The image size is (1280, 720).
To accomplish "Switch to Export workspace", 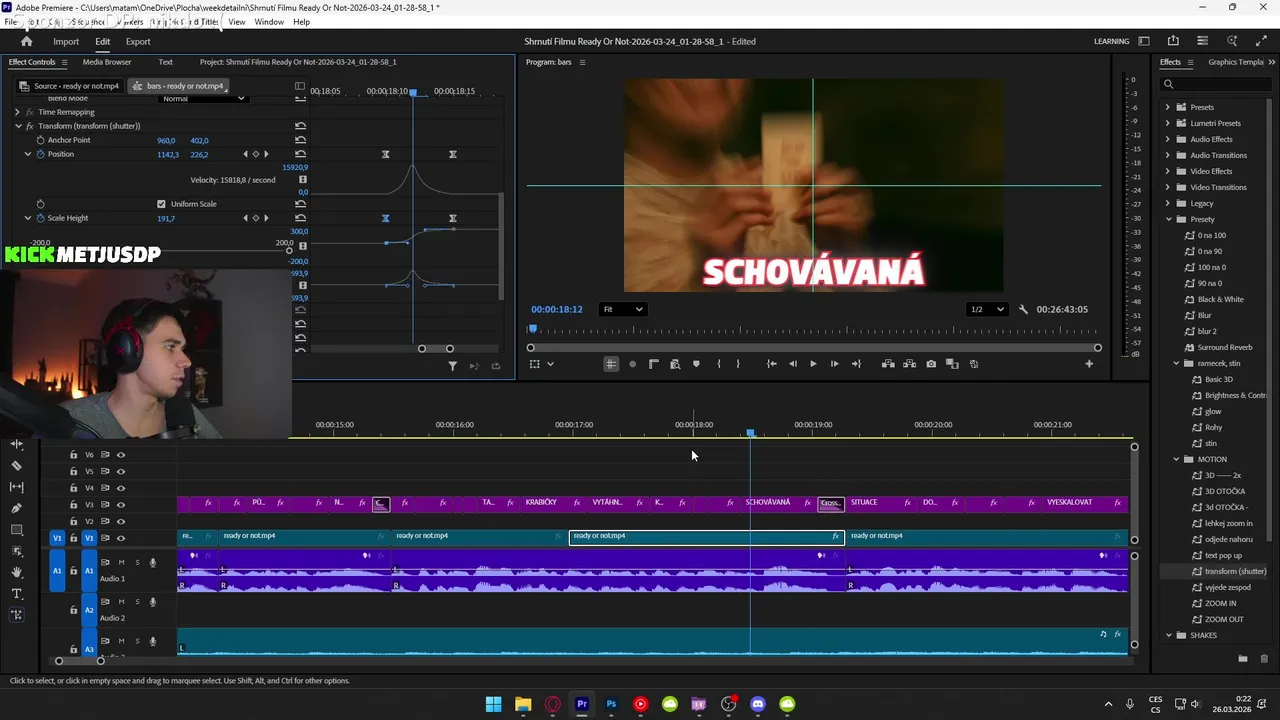I will click(138, 41).
